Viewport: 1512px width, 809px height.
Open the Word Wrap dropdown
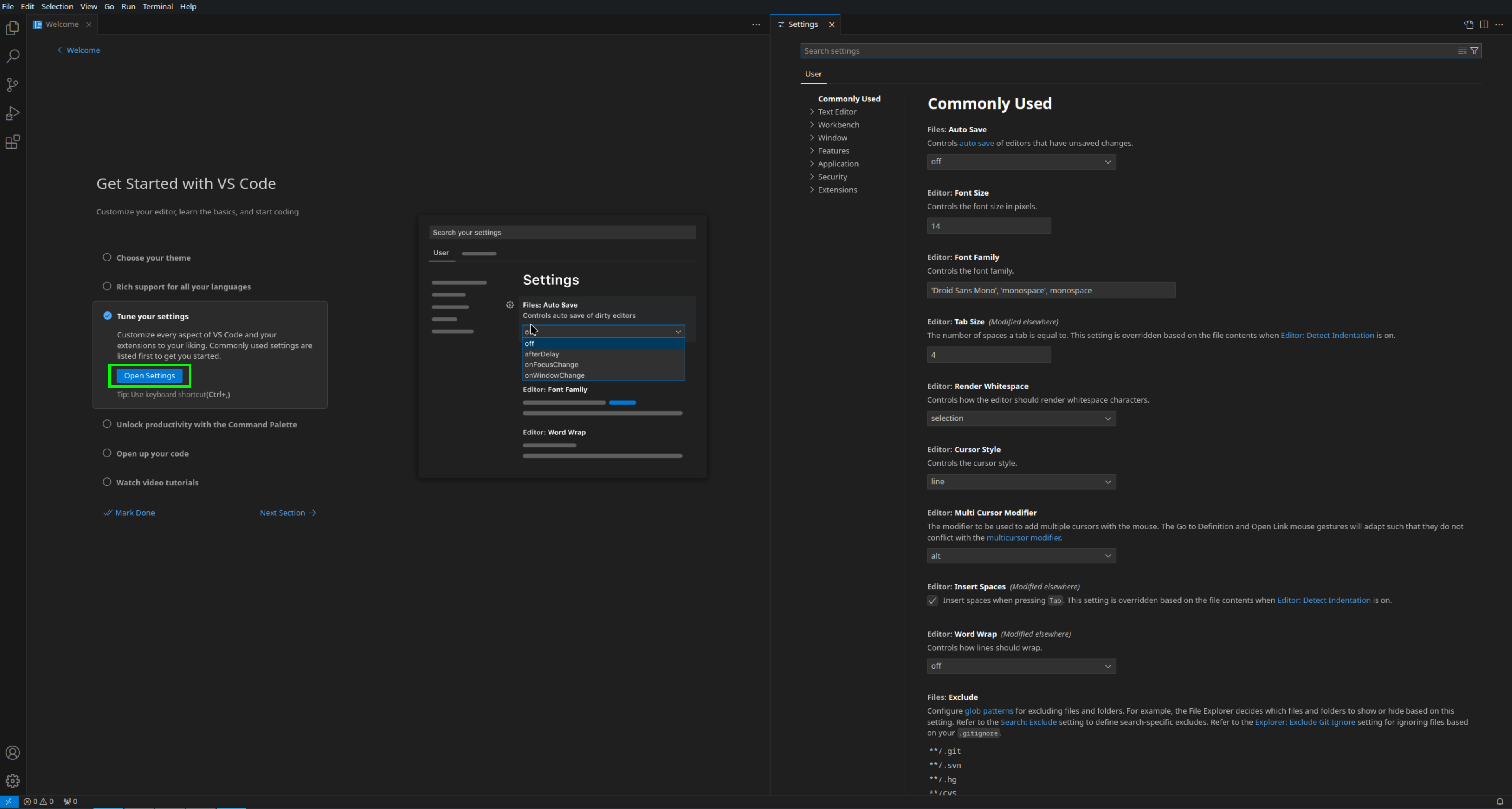(x=1021, y=666)
